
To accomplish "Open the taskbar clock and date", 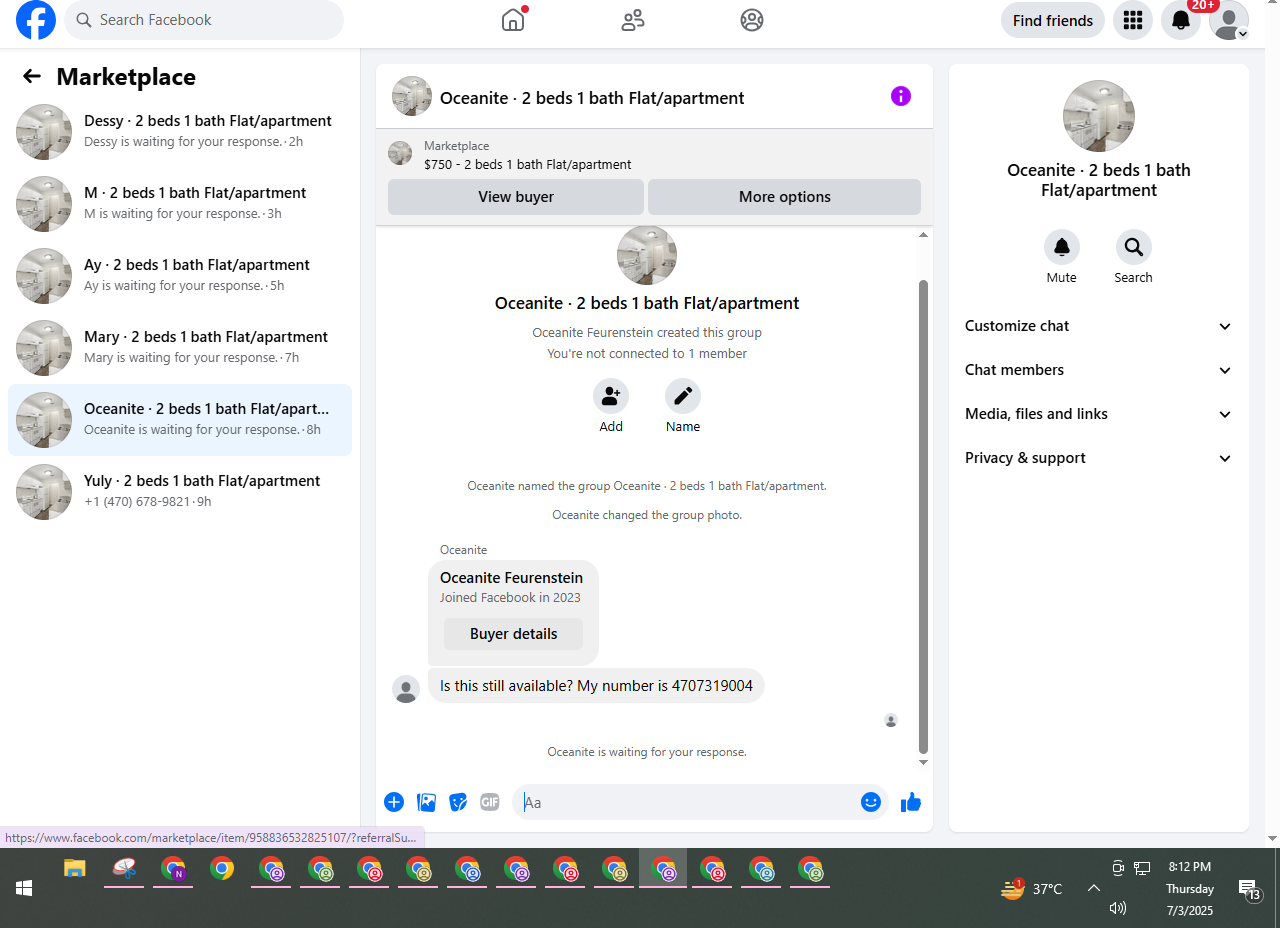I will click(1190, 888).
